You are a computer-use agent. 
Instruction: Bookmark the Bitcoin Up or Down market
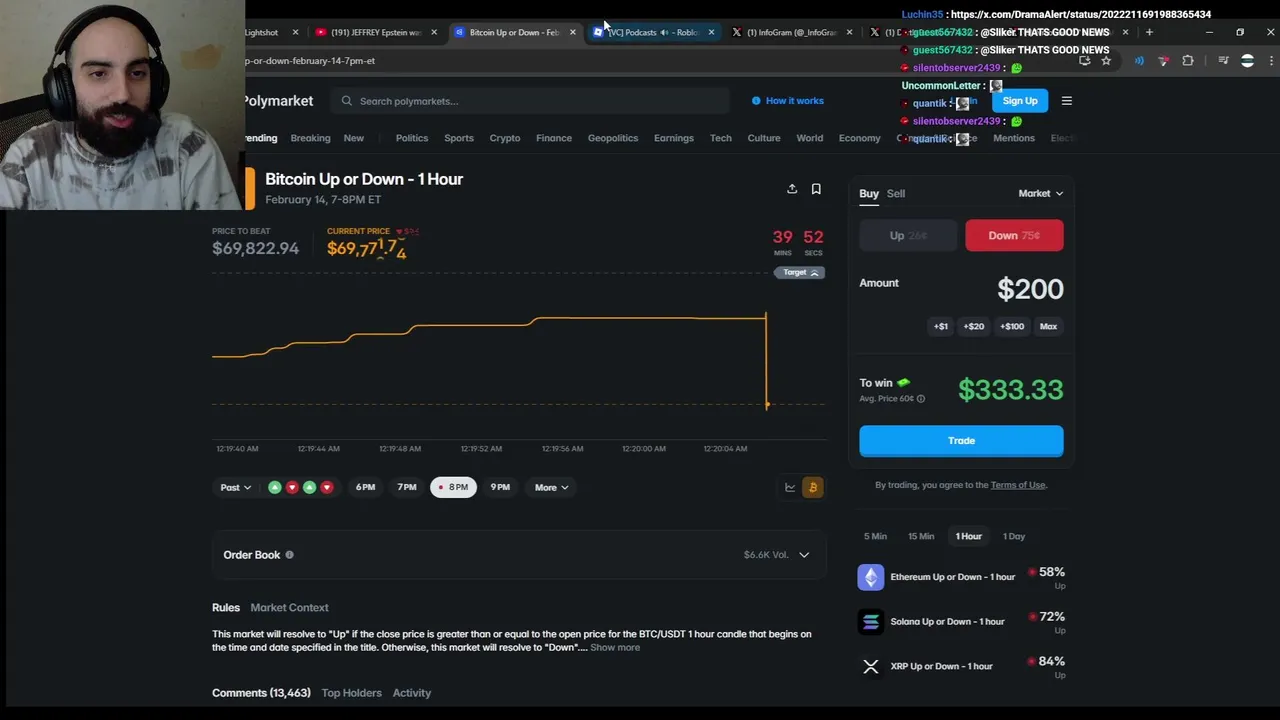tap(816, 189)
